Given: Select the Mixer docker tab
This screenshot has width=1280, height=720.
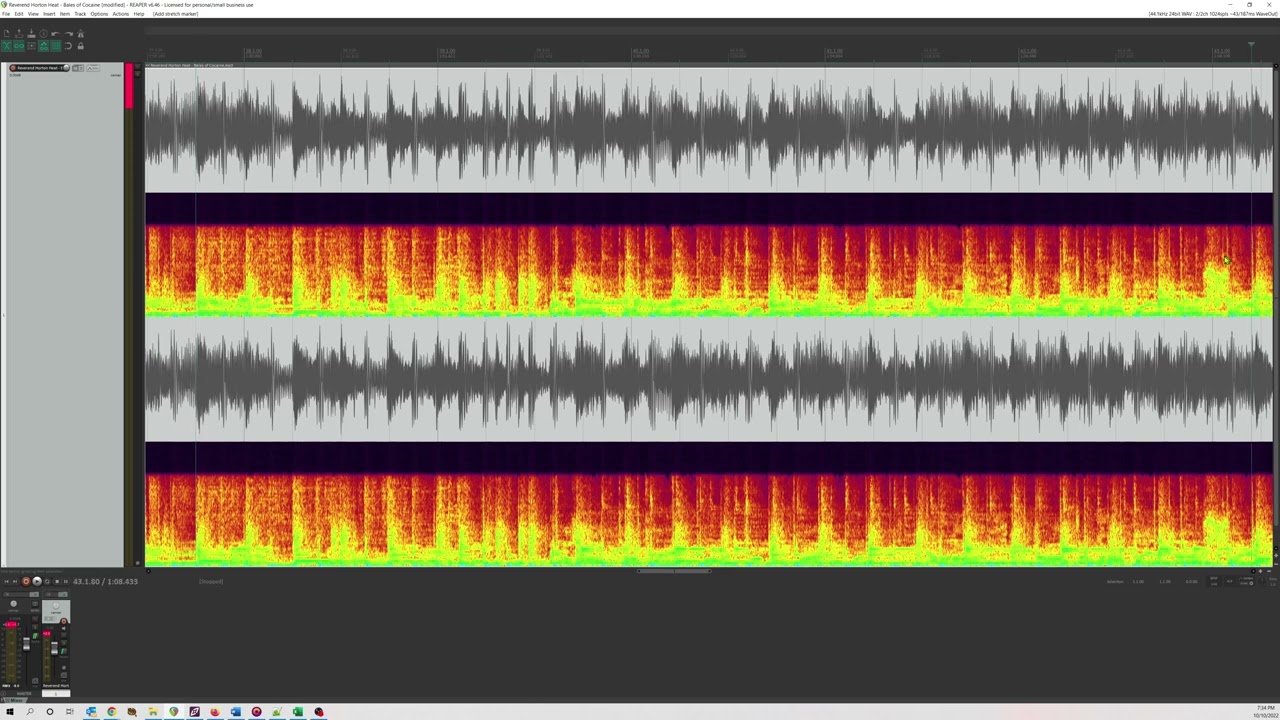Looking at the screenshot, I should [x=15, y=699].
